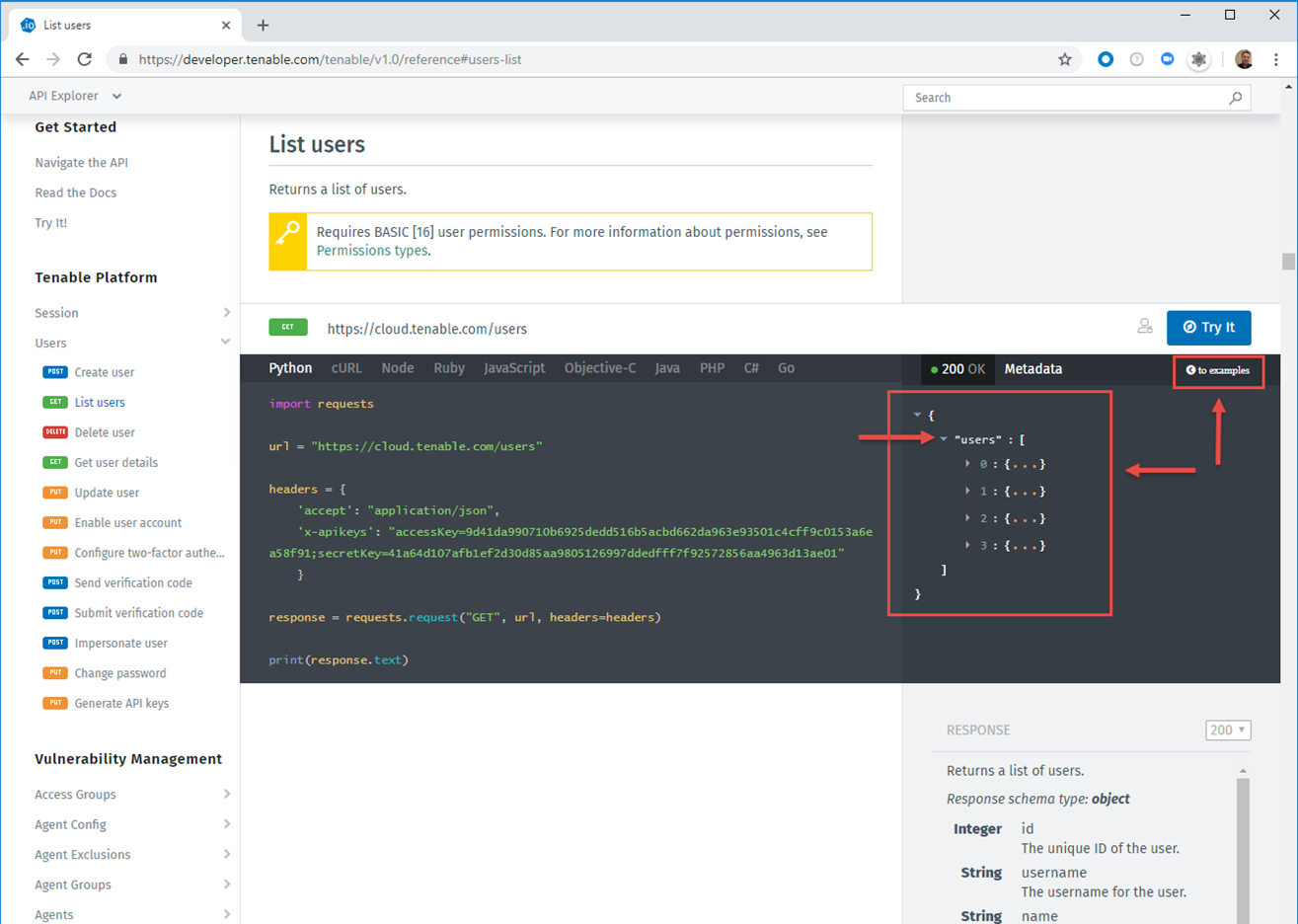Click the GET badge for Get user details
Viewport: 1298px width, 924px height.
(55, 462)
